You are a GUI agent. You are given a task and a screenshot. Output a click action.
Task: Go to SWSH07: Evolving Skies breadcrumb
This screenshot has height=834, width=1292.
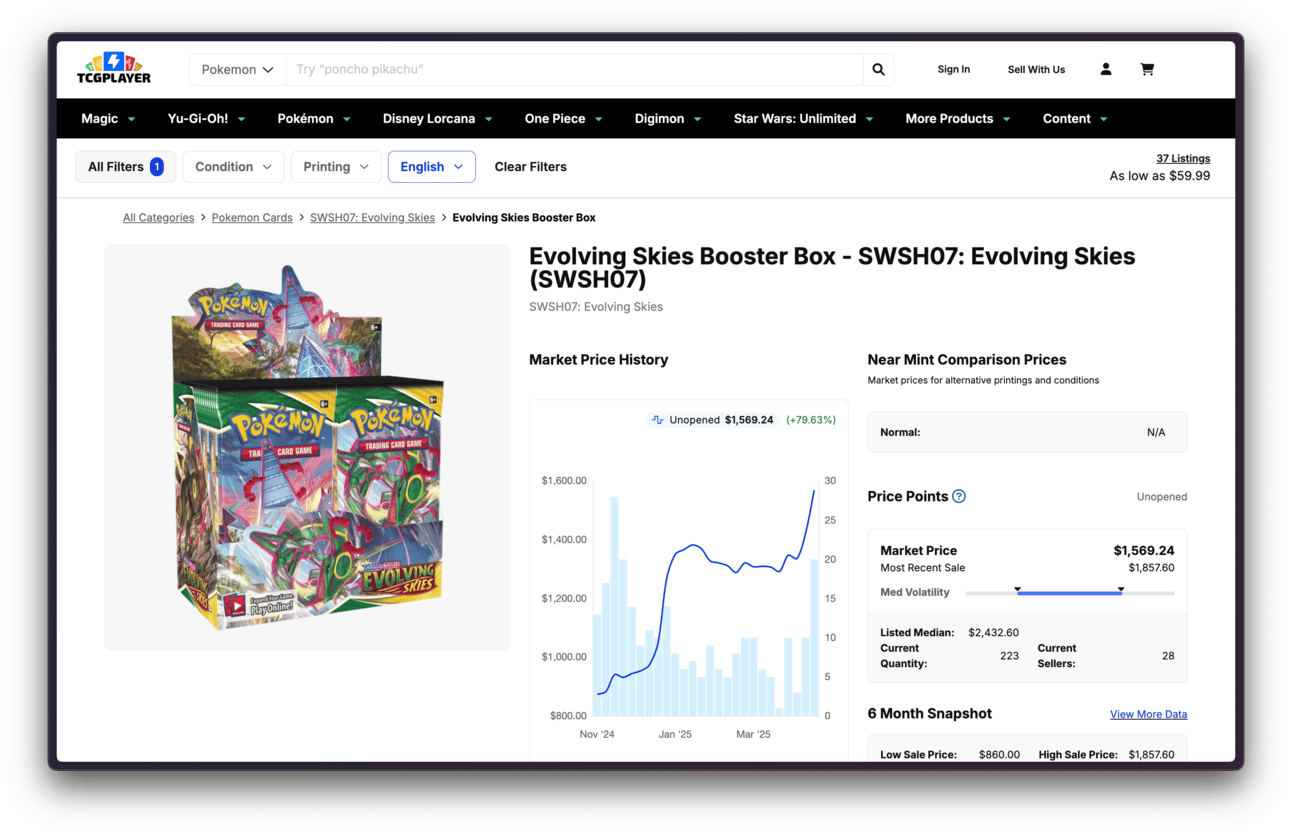372,218
